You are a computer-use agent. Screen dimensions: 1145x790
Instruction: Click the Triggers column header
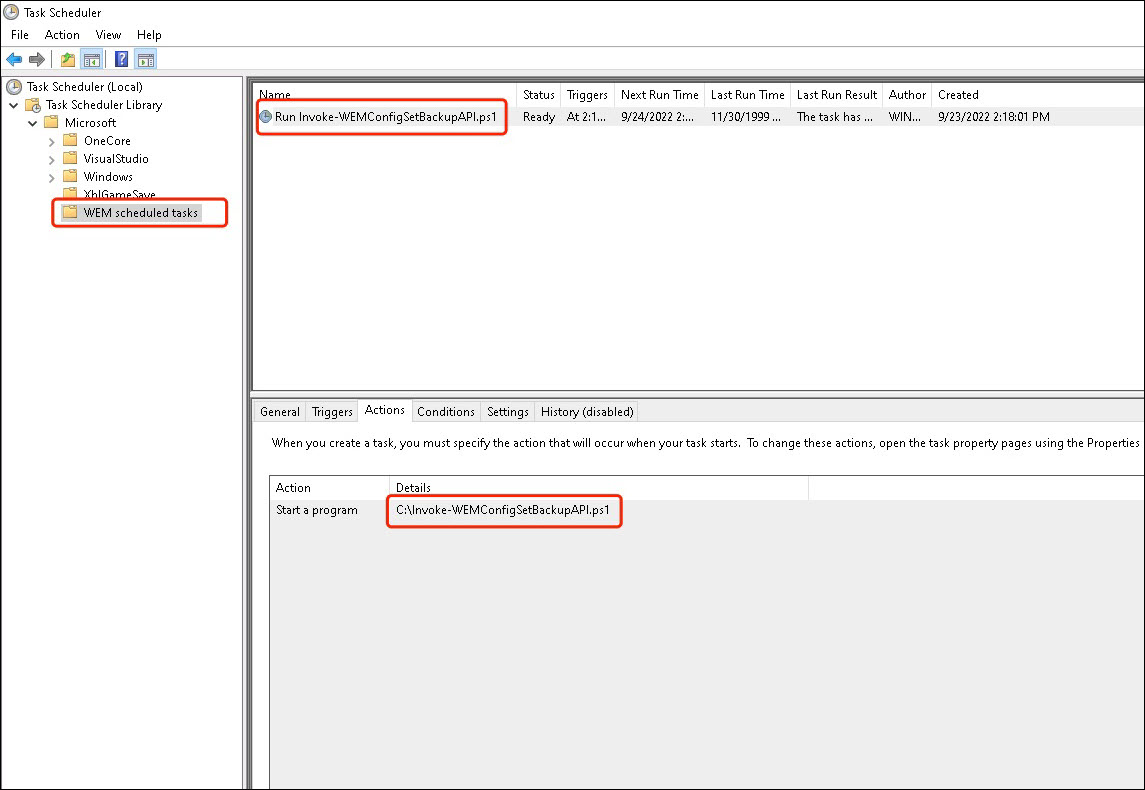pyautogui.click(x=587, y=95)
